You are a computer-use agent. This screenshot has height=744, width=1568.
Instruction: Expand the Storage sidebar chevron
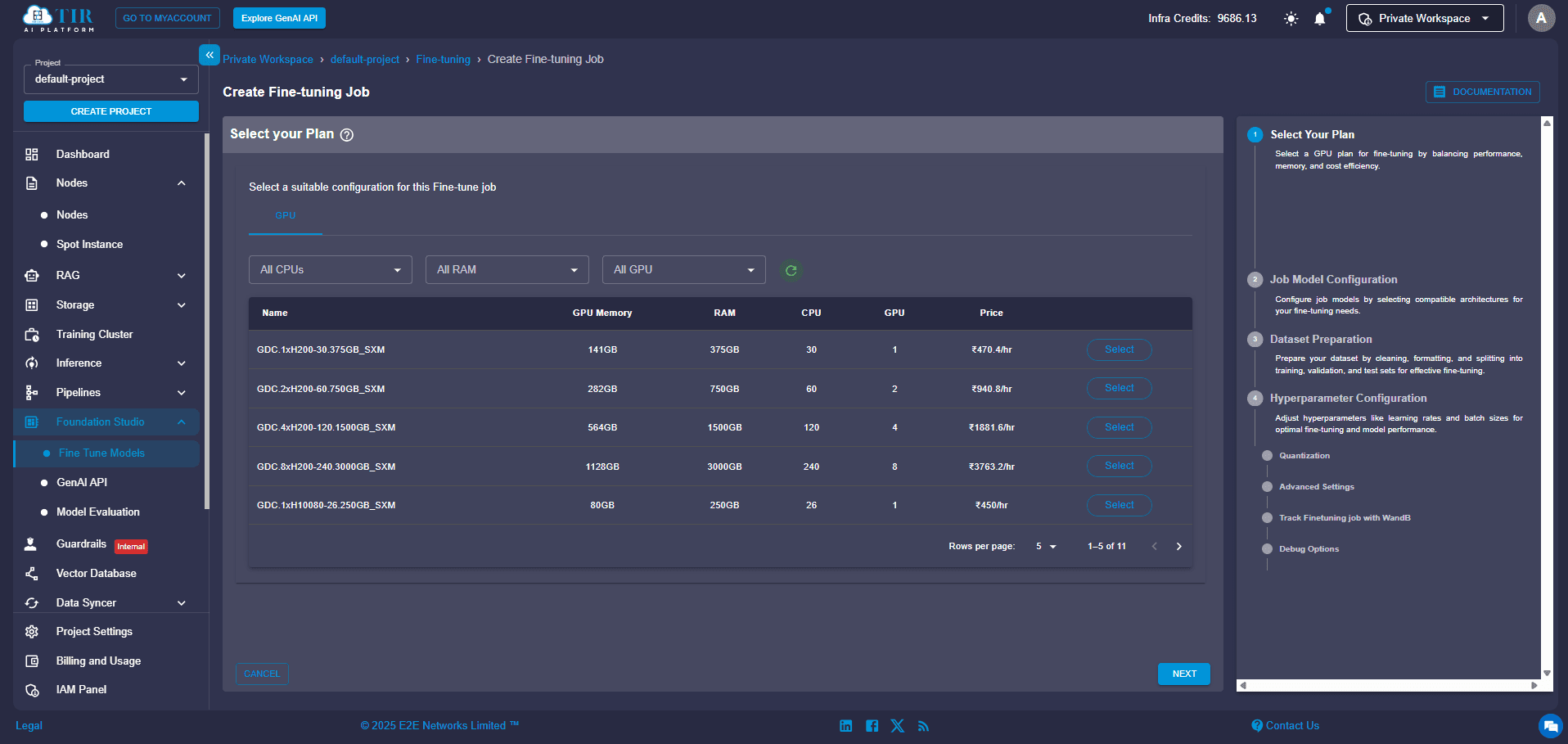click(x=182, y=305)
